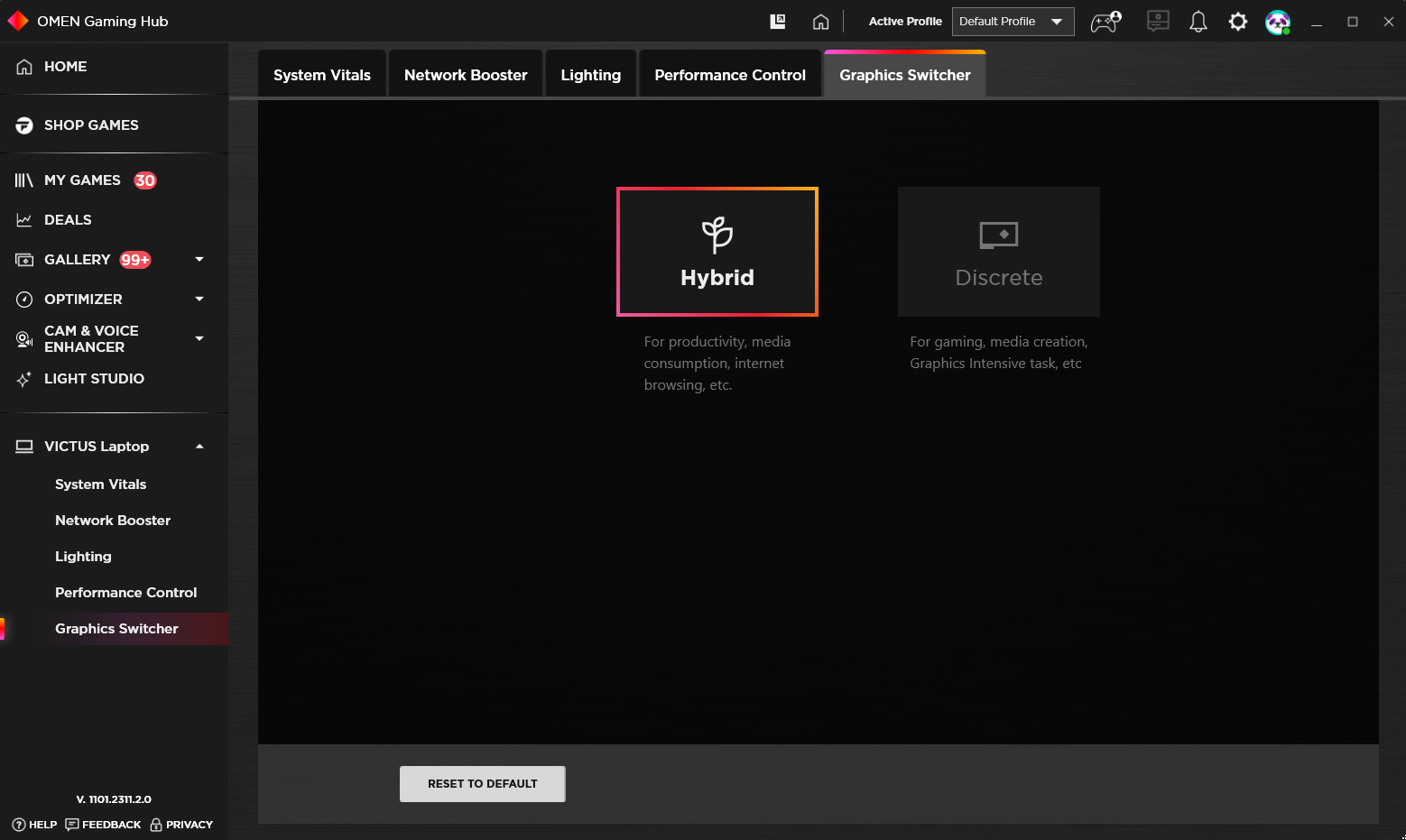Open the LIGHT STUDIO label
Image resolution: width=1406 pixels, height=840 pixels.
[94, 379]
